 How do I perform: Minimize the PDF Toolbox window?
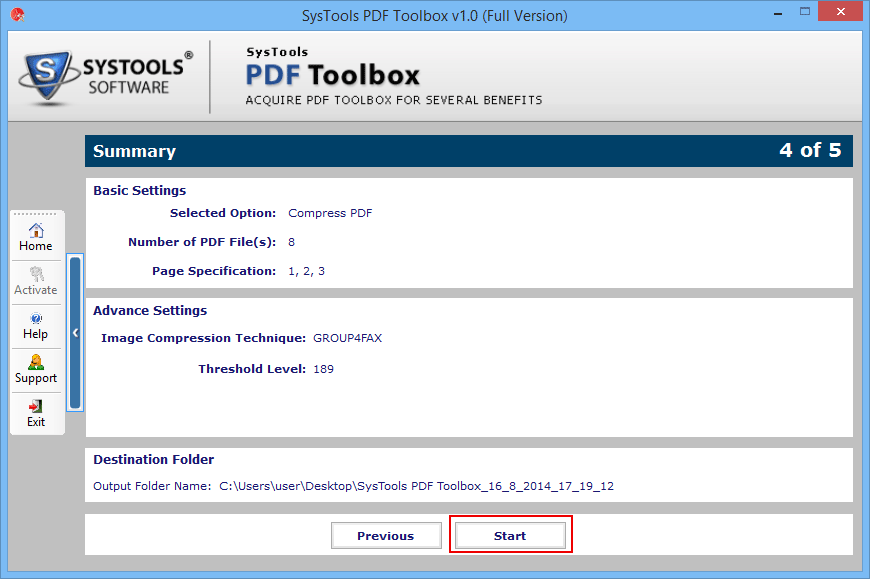point(778,12)
